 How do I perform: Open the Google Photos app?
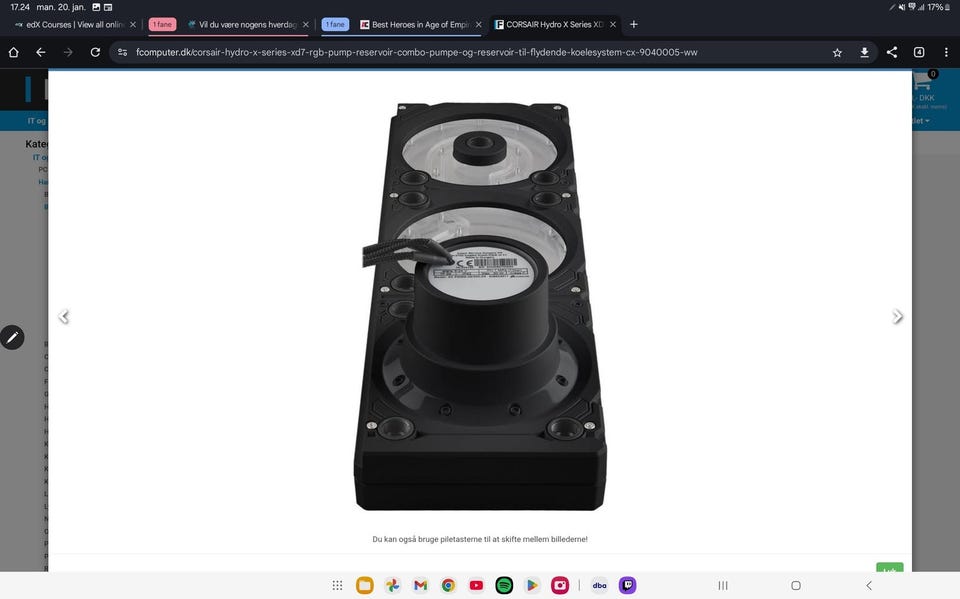(x=392, y=586)
